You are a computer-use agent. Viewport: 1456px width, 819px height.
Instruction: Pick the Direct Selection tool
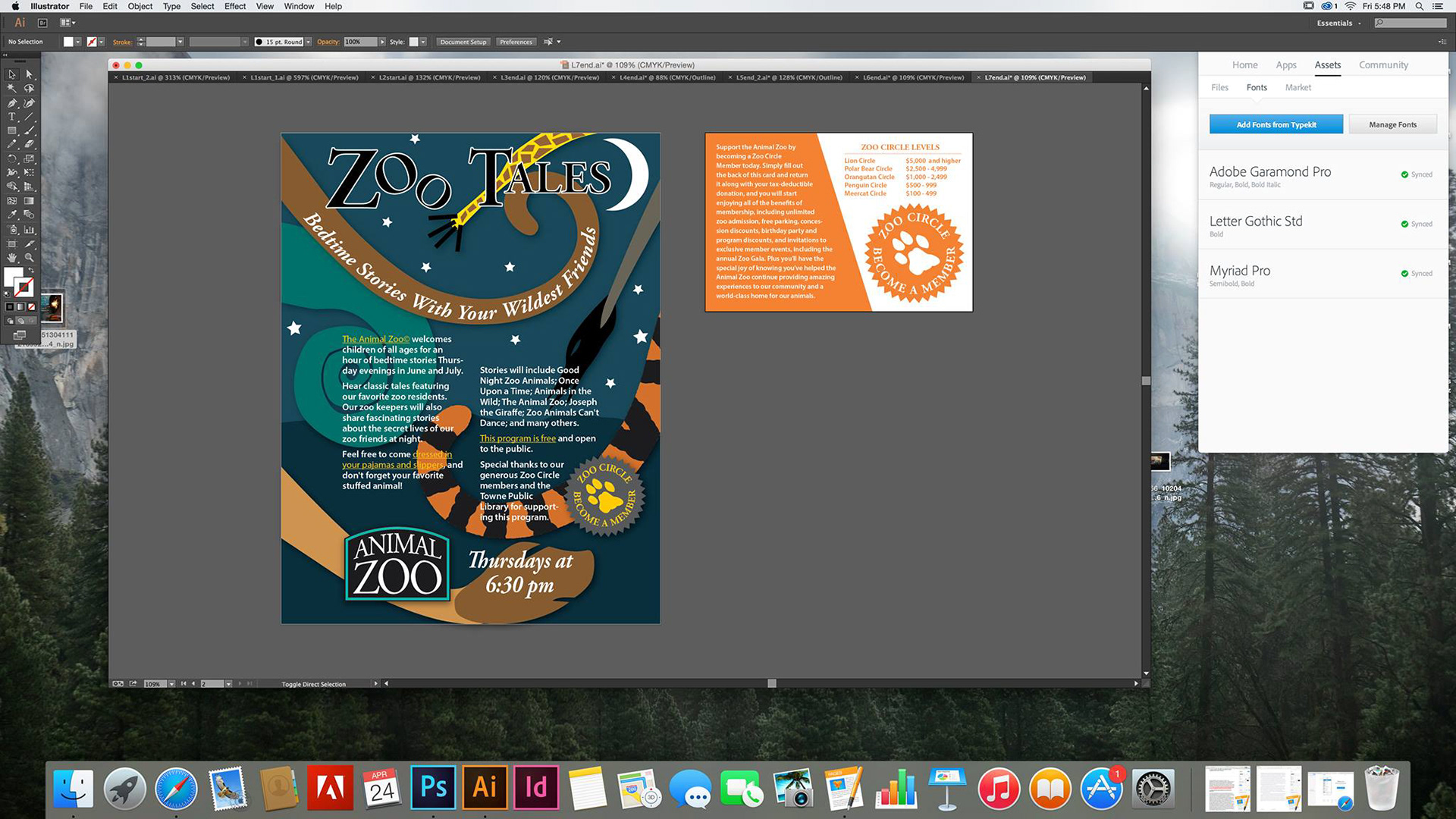[x=29, y=74]
